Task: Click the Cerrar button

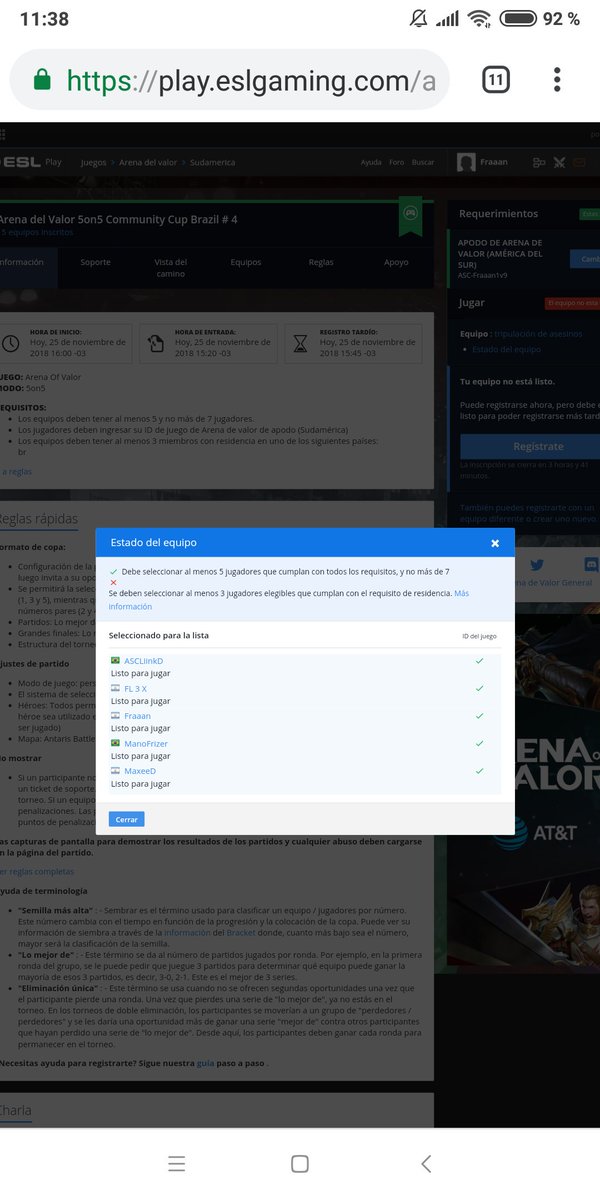Action: pos(126,819)
